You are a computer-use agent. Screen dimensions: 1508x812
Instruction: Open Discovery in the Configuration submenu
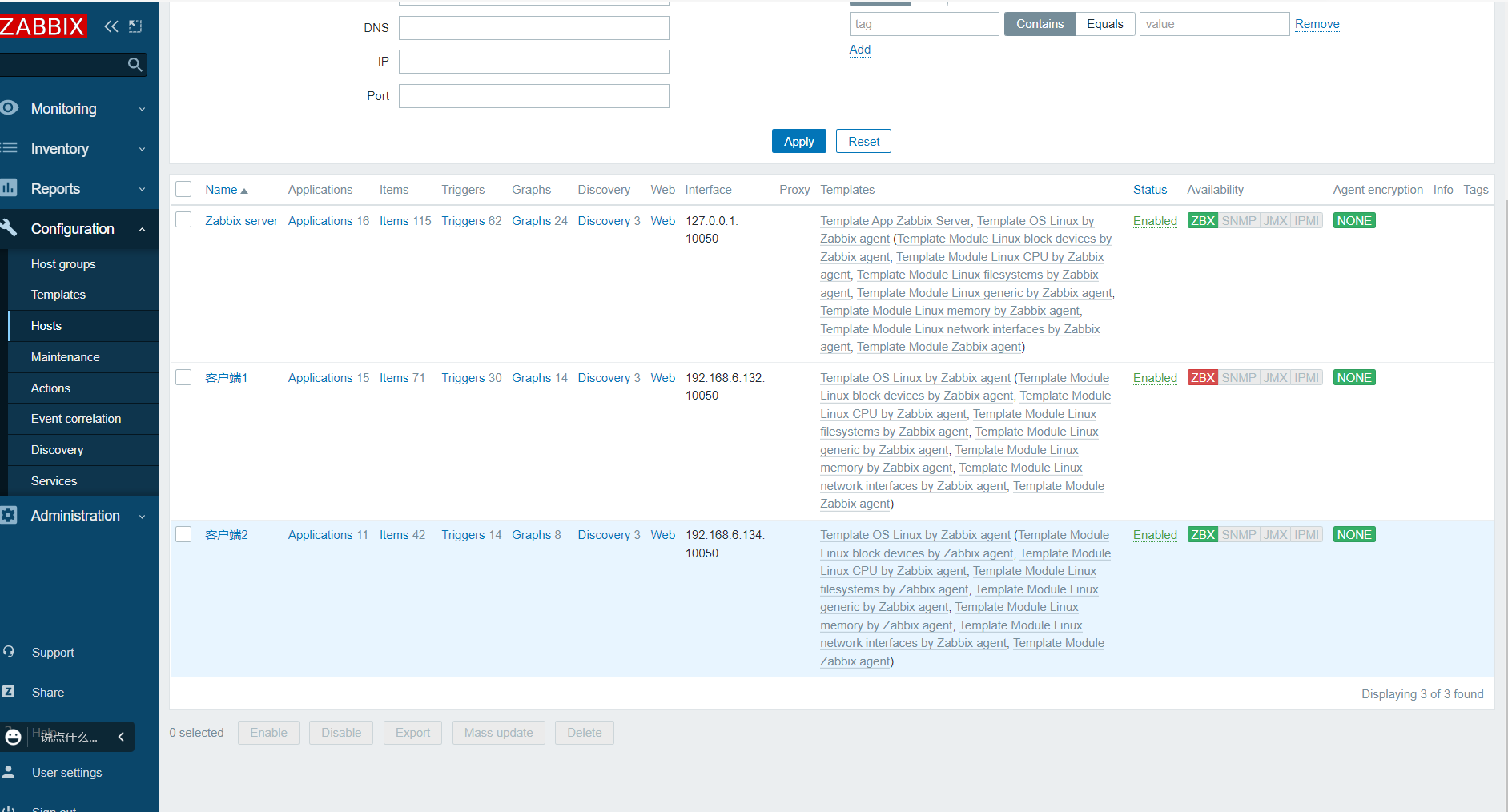[x=57, y=450]
